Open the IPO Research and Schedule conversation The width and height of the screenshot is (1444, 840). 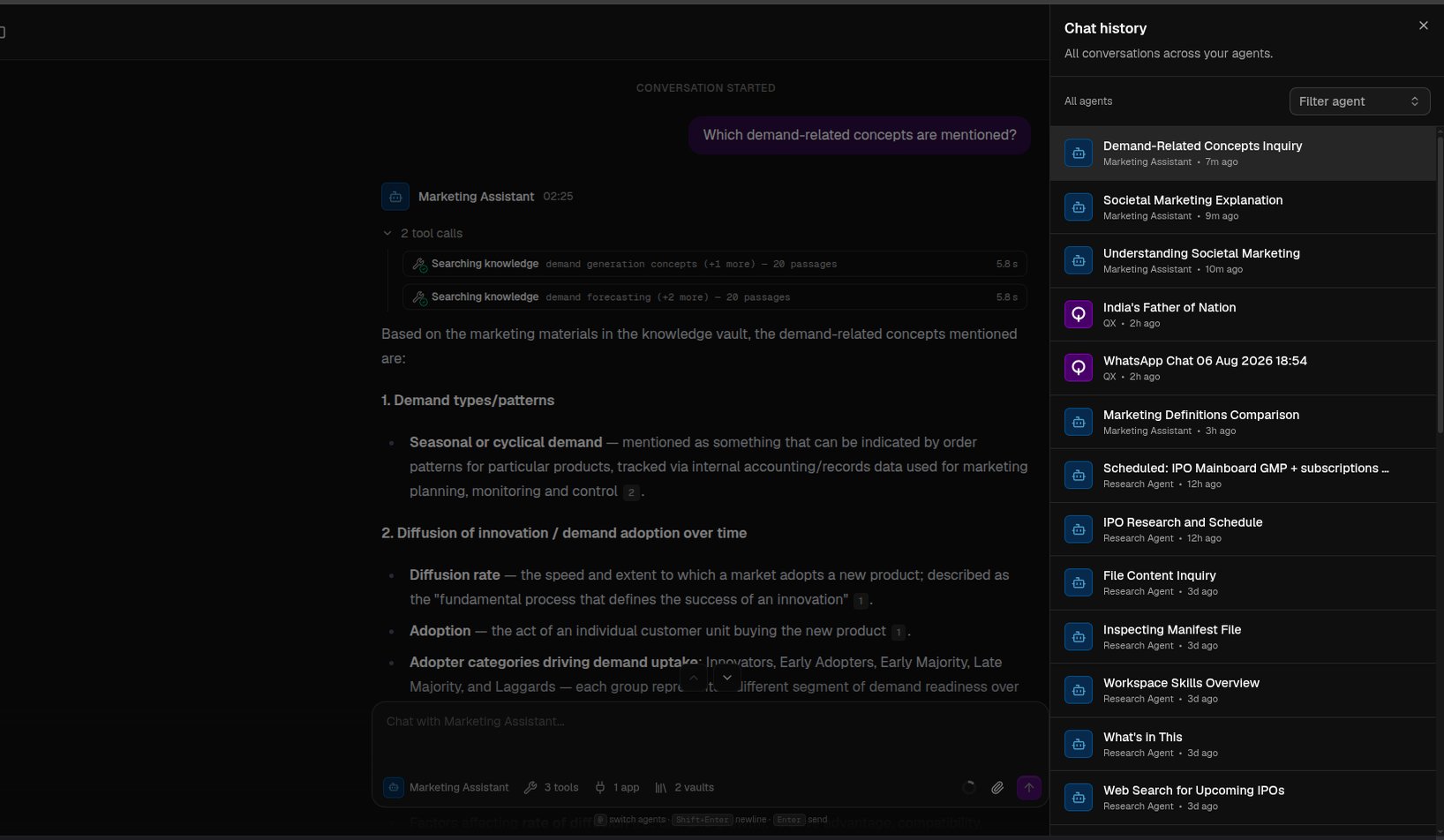[1243, 529]
